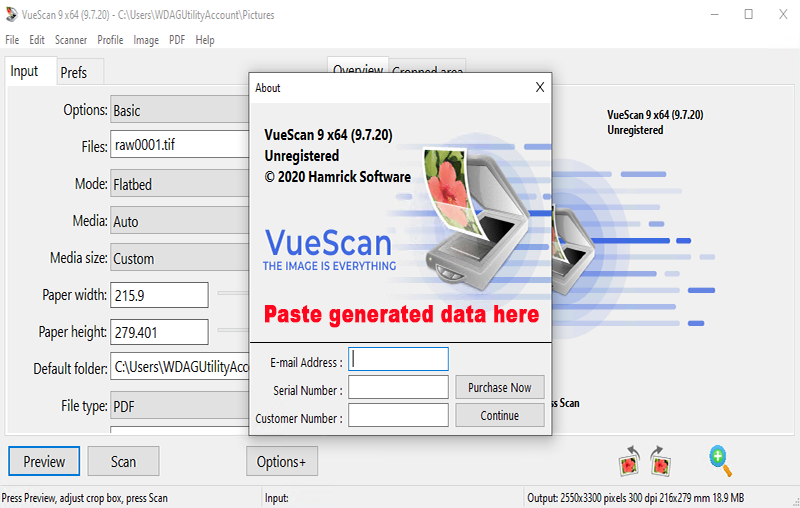This screenshot has width=800, height=508.
Task: Open the Options dropdown set to Basic
Action: [x=180, y=109]
